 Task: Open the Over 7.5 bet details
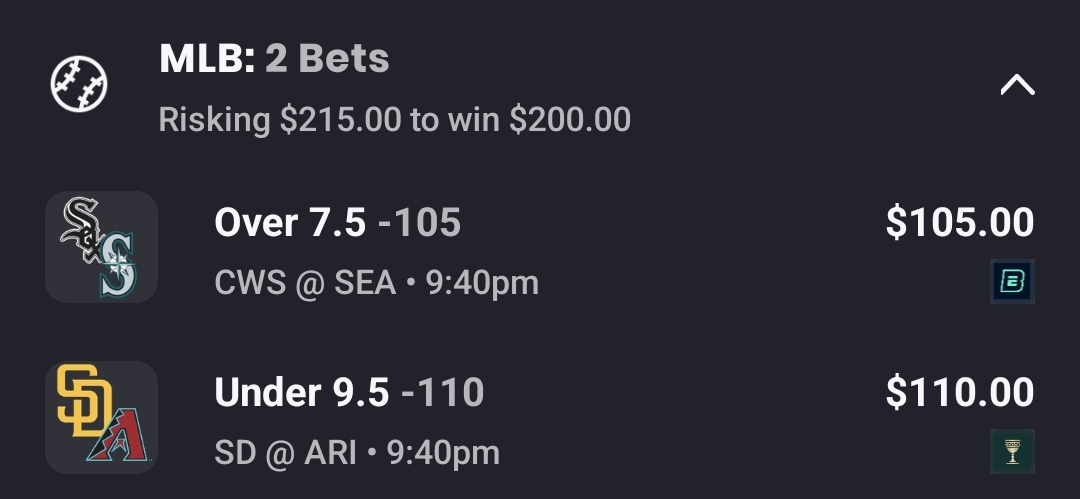point(290,223)
